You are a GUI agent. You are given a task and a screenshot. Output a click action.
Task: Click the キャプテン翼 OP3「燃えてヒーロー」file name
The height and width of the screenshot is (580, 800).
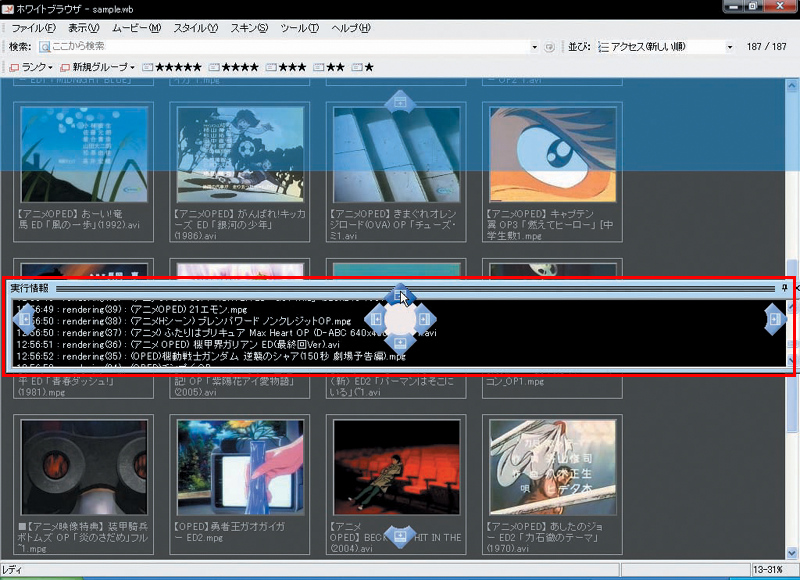tap(550, 225)
